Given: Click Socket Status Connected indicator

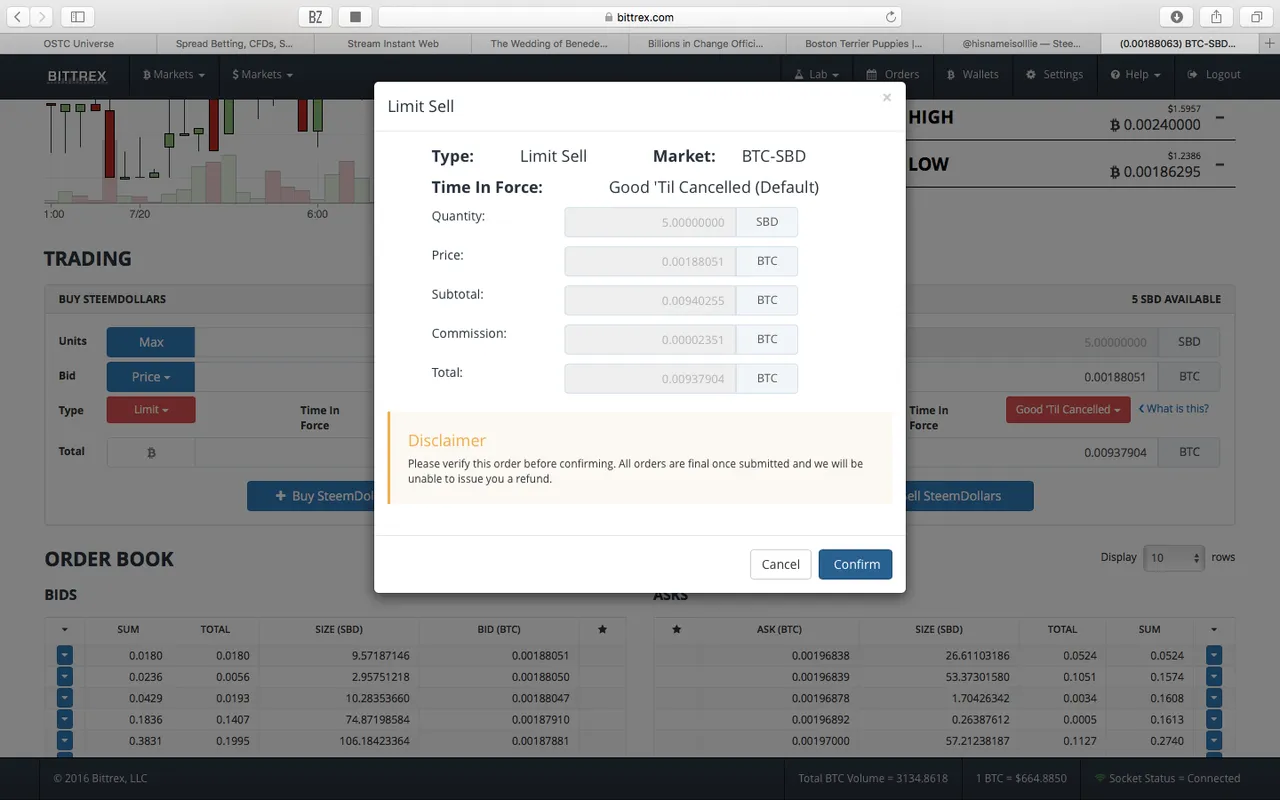Looking at the screenshot, I should pos(1167,778).
